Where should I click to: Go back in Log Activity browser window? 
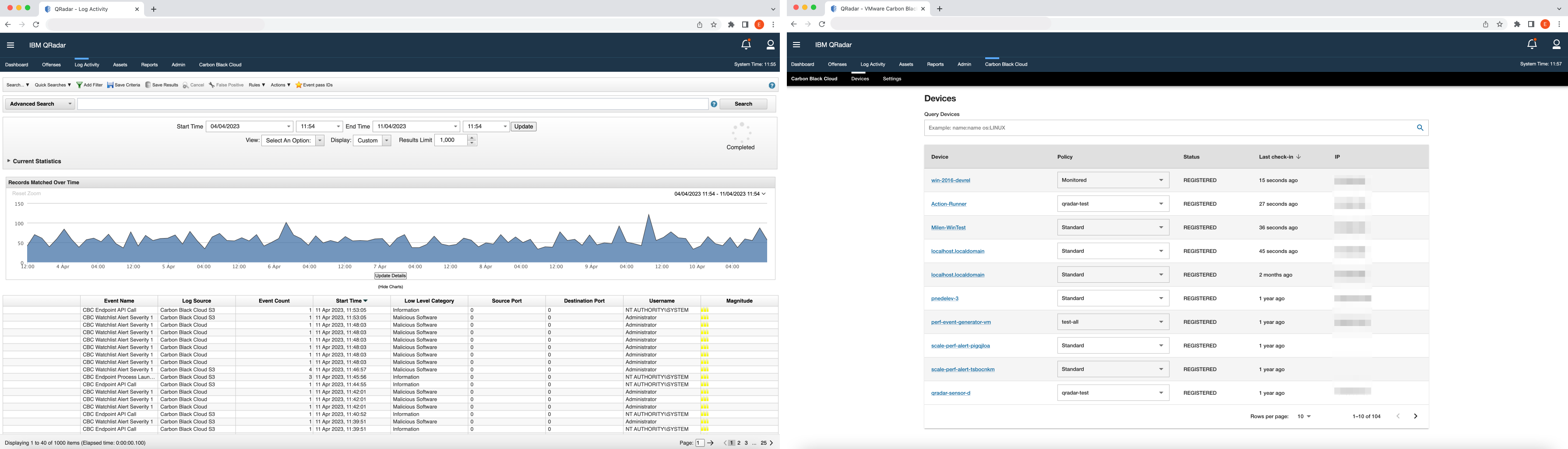coord(8,25)
